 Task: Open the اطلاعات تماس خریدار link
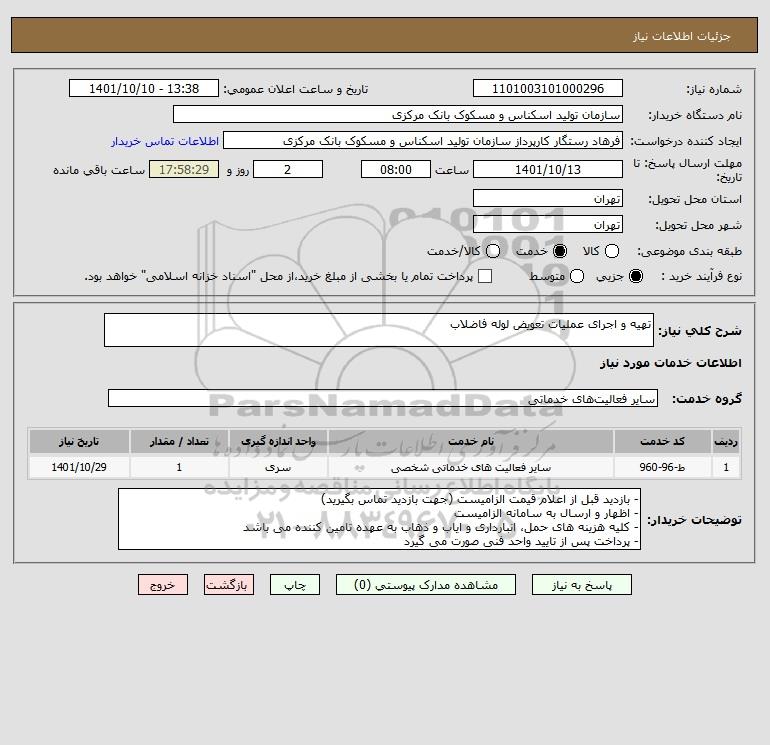(x=165, y=141)
